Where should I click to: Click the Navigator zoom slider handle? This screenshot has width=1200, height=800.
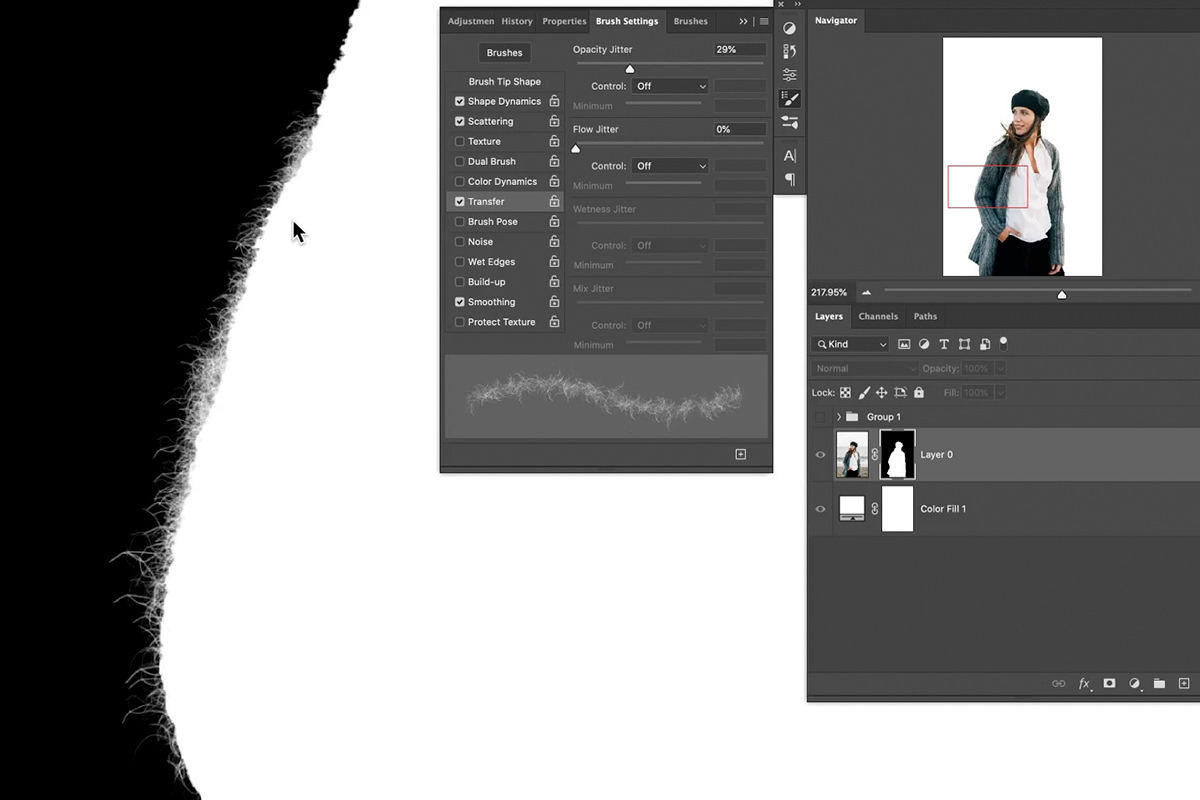1062,294
